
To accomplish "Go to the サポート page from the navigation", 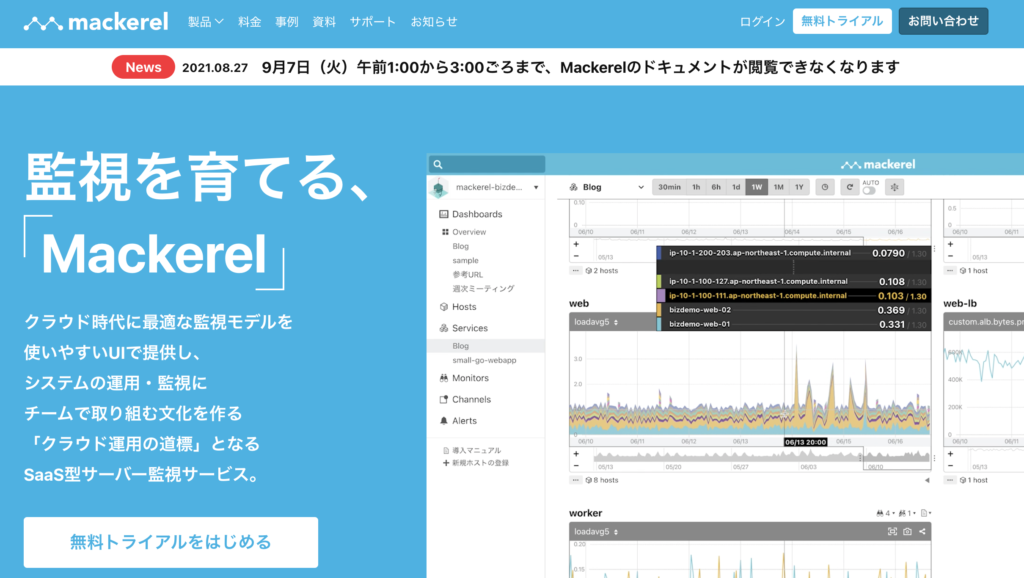I will pyautogui.click(x=373, y=21).
